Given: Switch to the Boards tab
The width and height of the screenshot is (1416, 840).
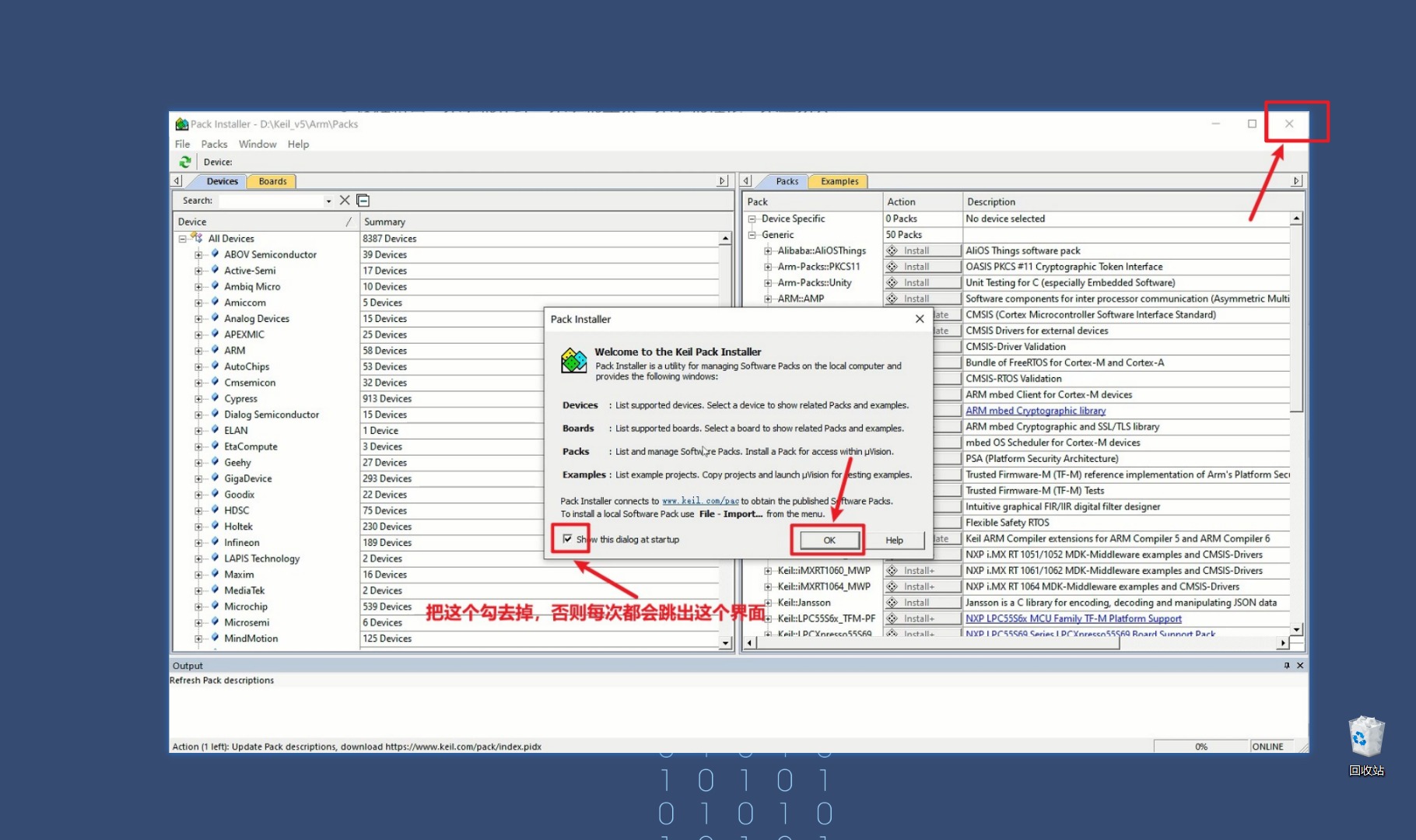Looking at the screenshot, I should pyautogui.click(x=272, y=181).
